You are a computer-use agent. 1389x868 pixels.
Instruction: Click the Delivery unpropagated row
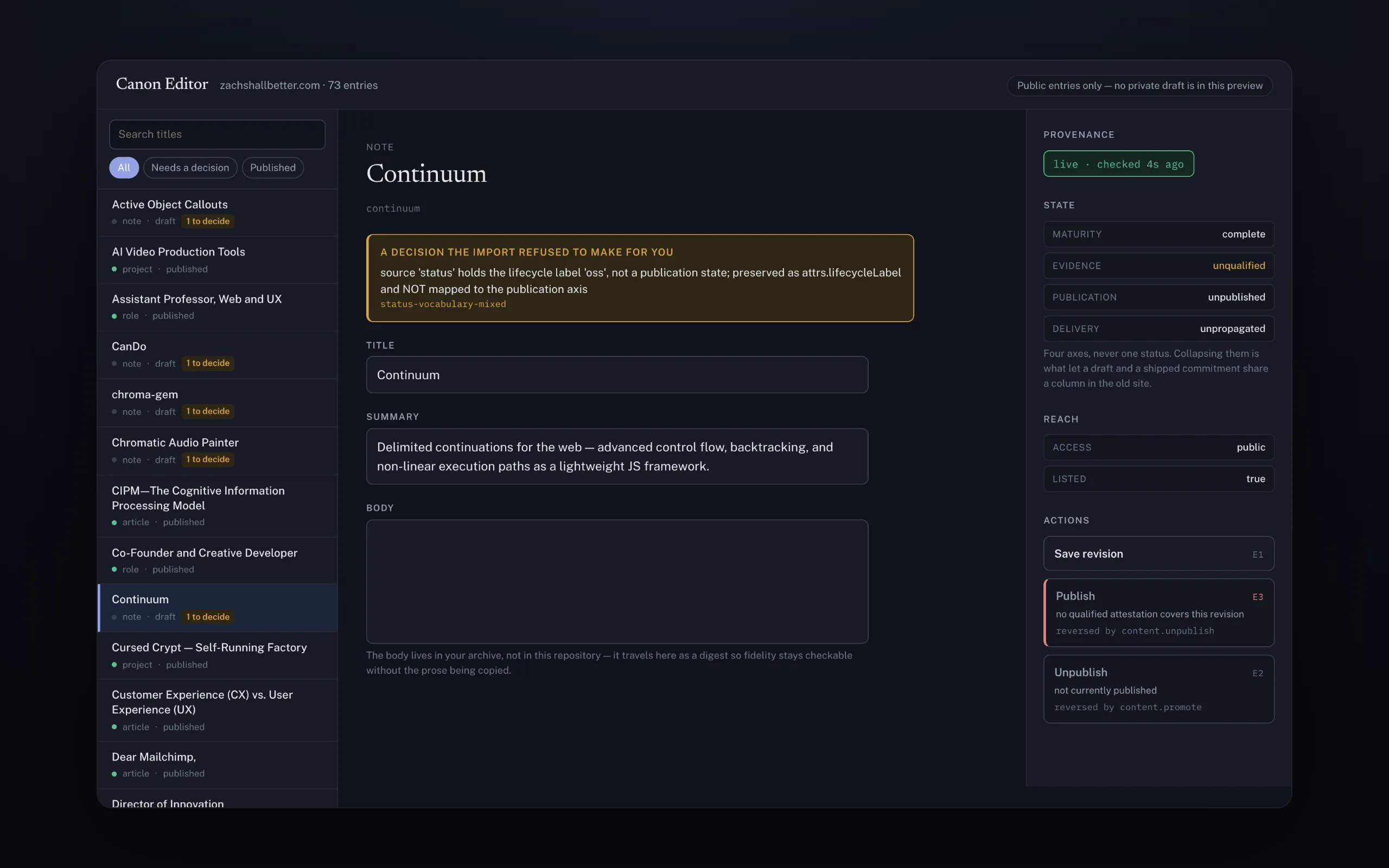(x=1158, y=329)
